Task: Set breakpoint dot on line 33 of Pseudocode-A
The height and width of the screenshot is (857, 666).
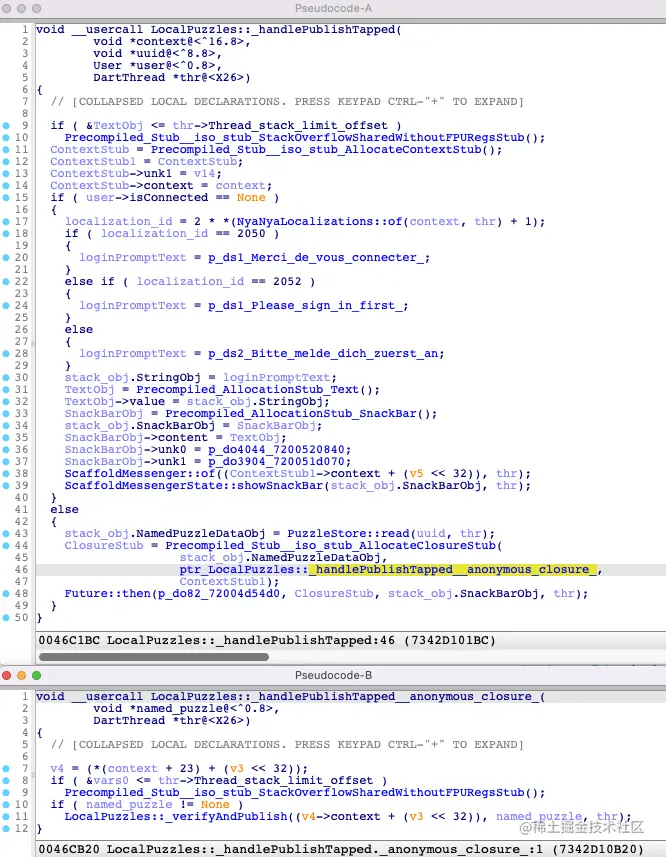Action: 6,414
